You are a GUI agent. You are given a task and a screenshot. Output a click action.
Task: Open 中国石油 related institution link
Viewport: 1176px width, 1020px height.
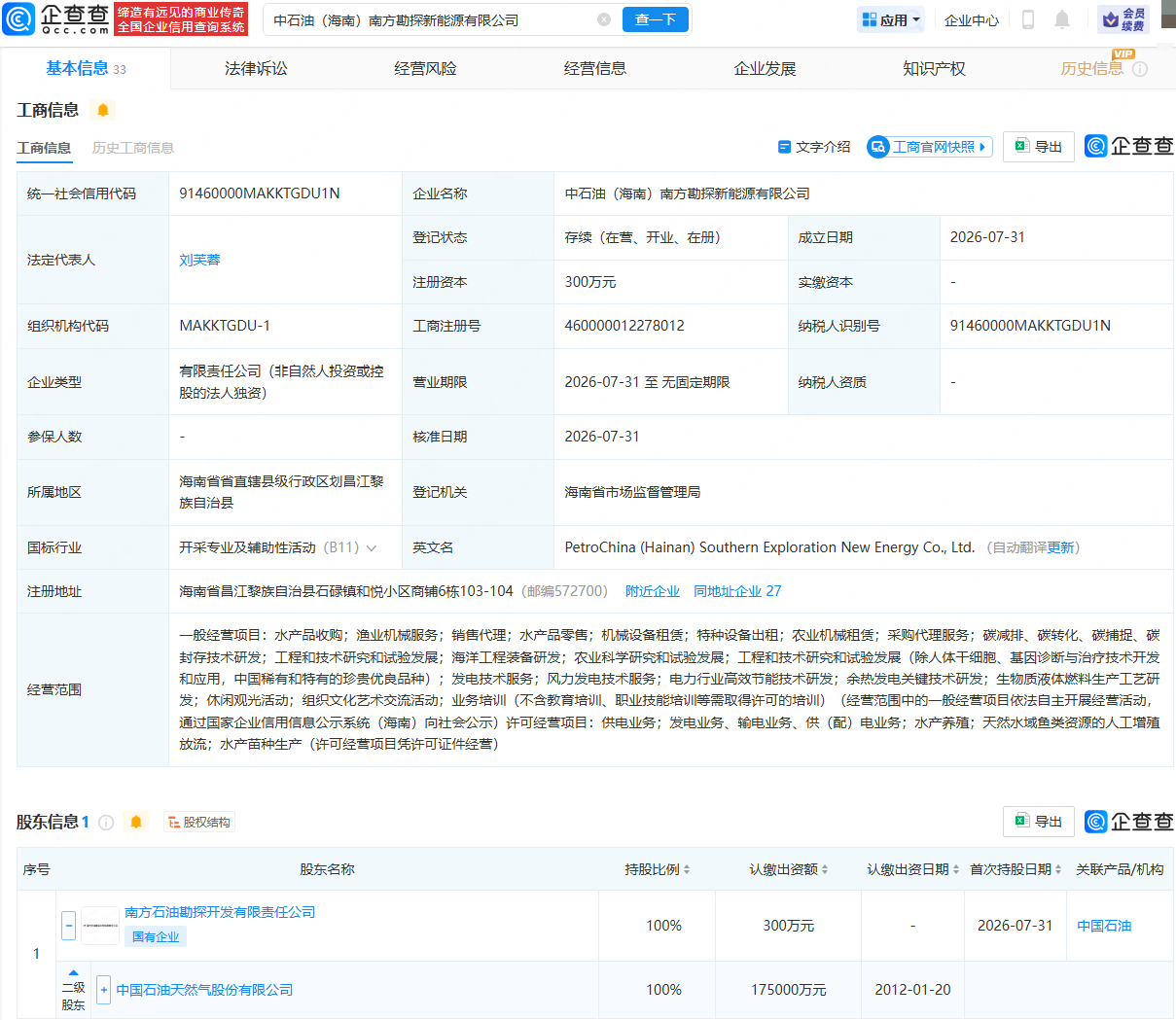[x=1104, y=926]
